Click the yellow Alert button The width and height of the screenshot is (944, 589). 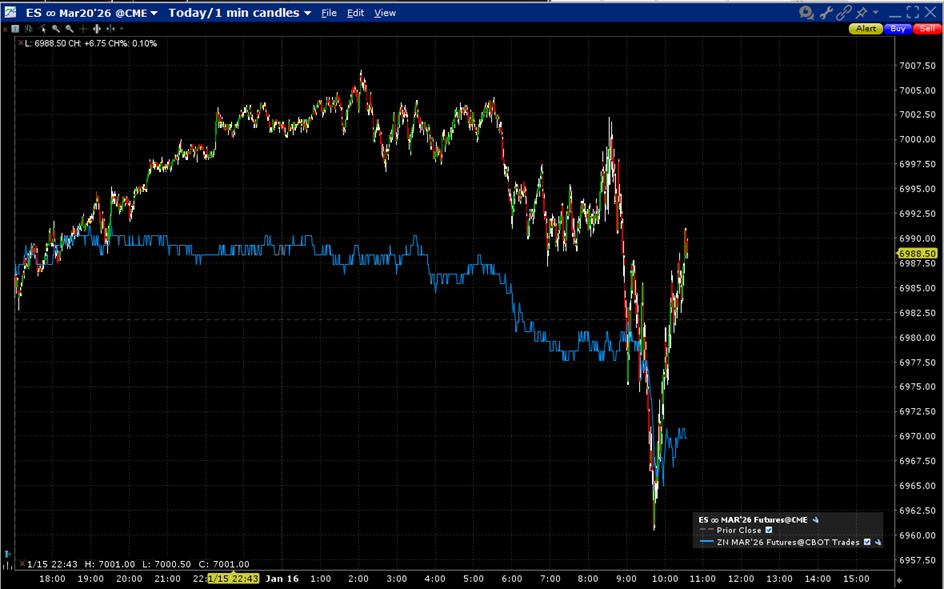coord(866,28)
